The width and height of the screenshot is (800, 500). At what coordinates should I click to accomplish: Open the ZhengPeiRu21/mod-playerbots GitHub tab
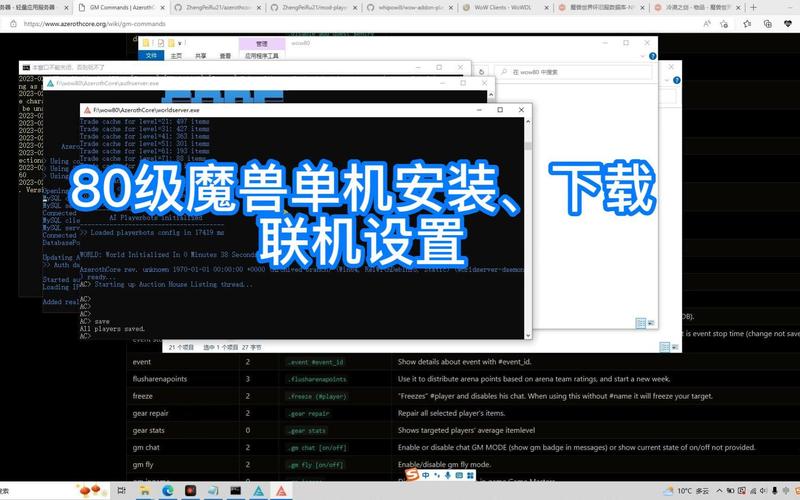[x=312, y=8]
